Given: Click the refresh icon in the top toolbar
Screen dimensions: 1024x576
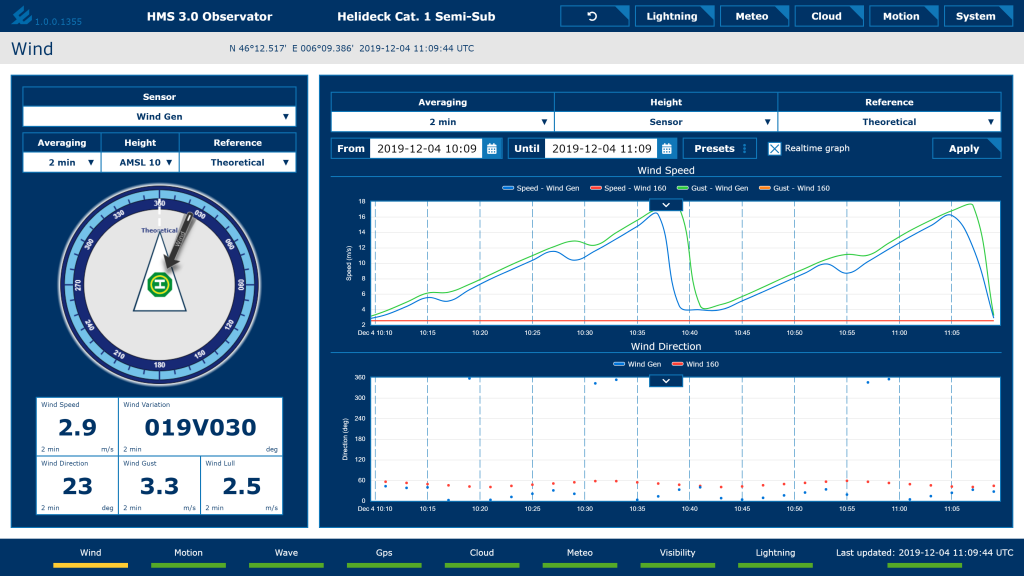Looking at the screenshot, I should click(x=594, y=15).
